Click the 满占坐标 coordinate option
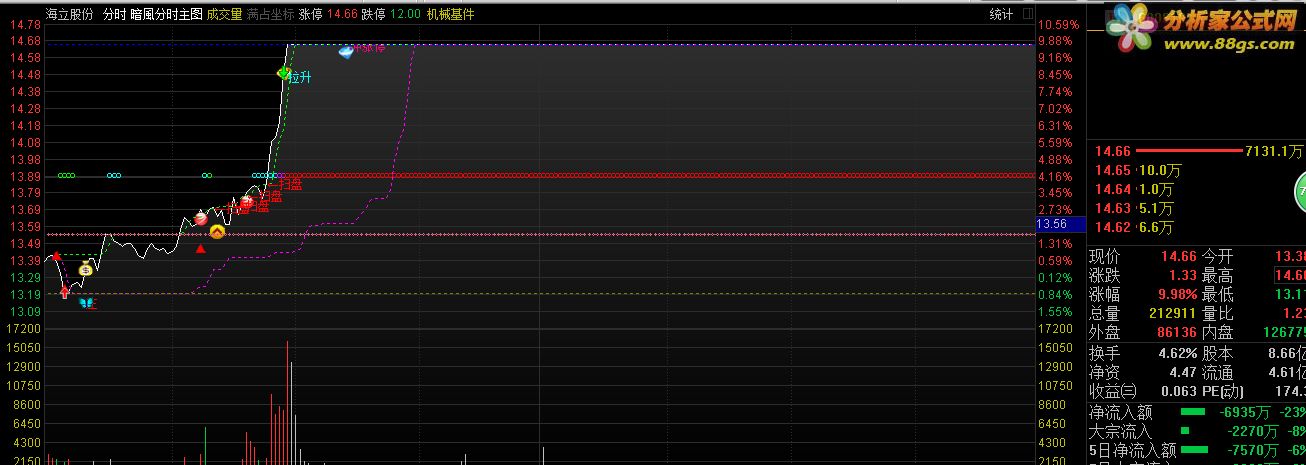This screenshot has width=1306, height=465. [x=271, y=14]
